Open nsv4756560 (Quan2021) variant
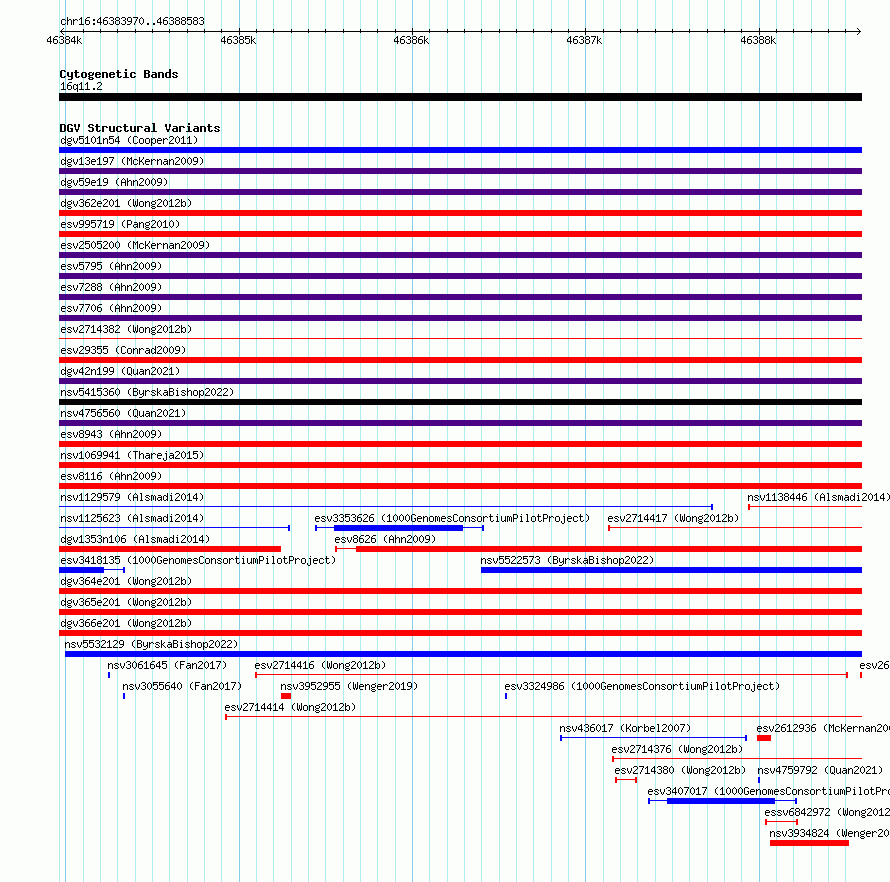 click(123, 413)
